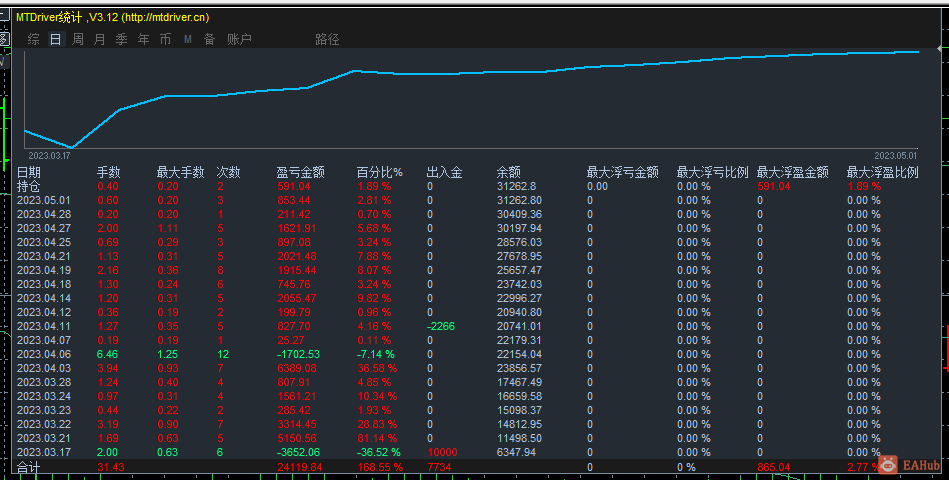Image resolution: width=949 pixels, height=480 pixels.
Task: Select the 2023.04.07 date row
Action: point(44,340)
